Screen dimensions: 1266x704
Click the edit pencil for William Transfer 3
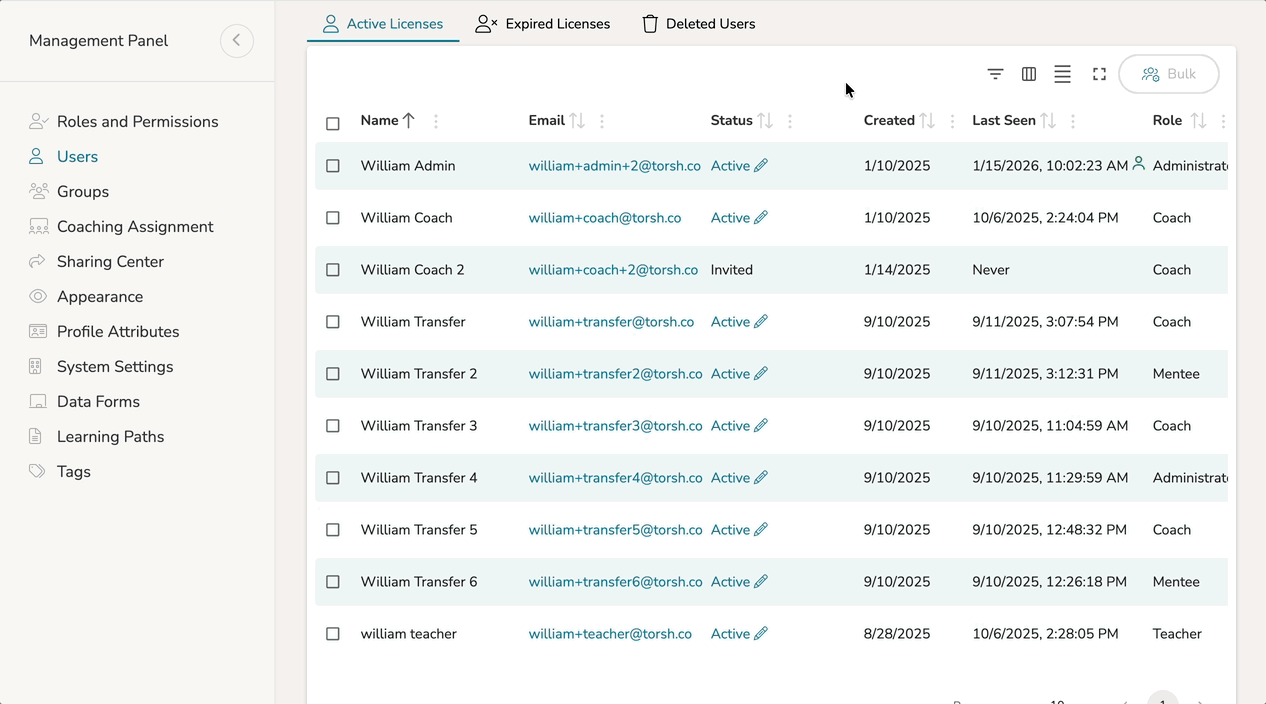(x=761, y=426)
